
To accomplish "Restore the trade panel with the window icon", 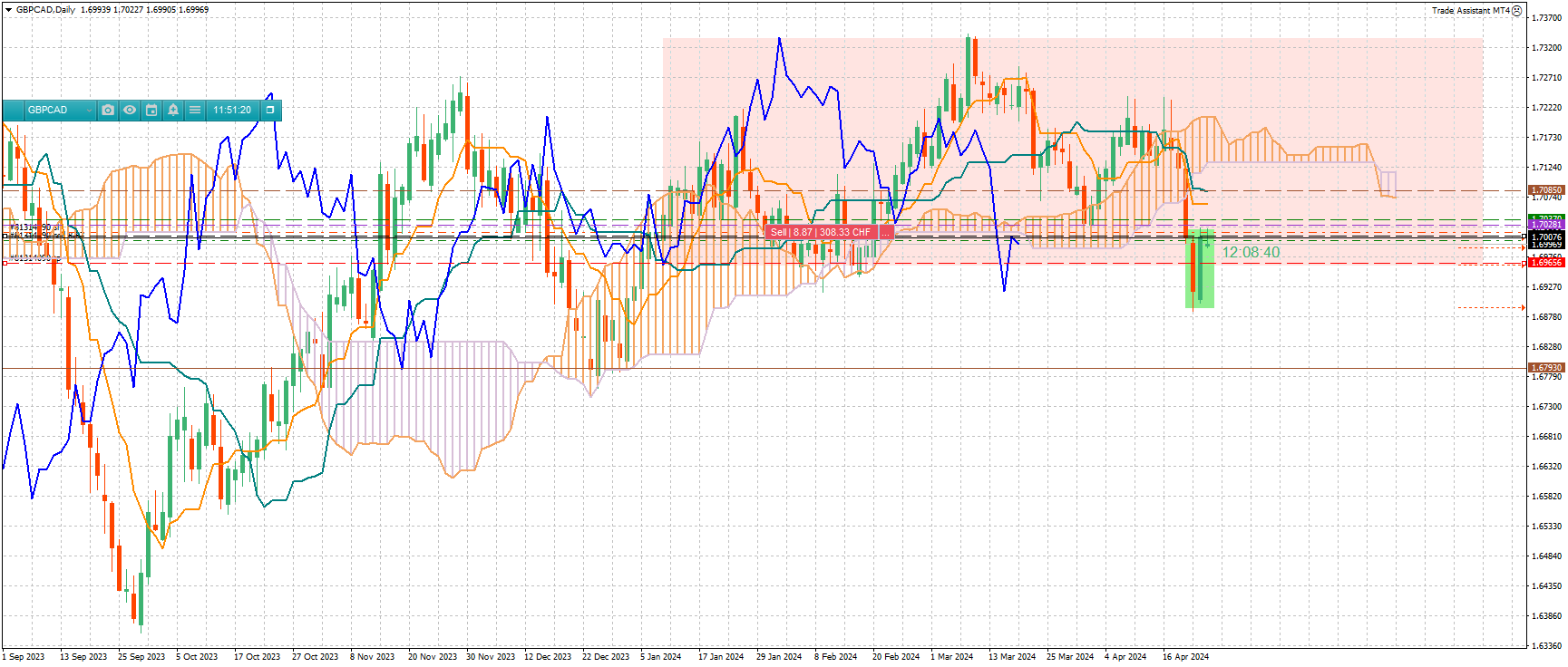I will 270,110.
